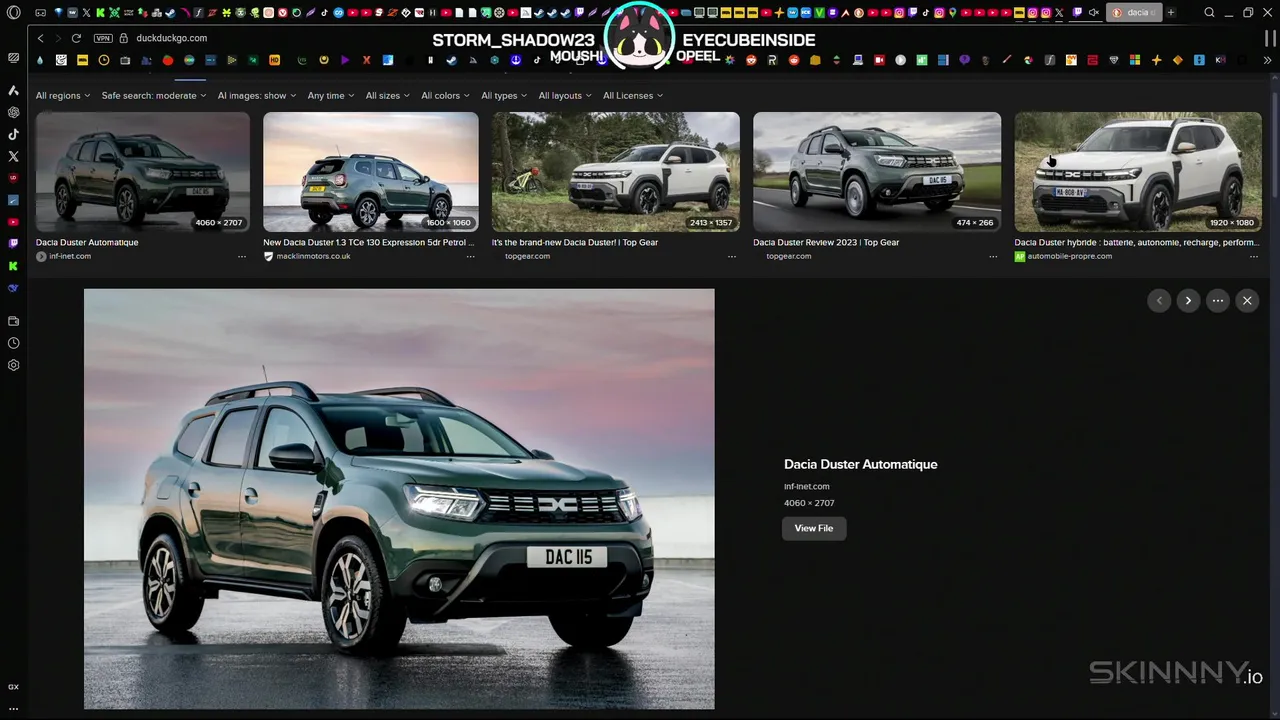Screen dimensions: 1280x720
Task: Click the duckduckgo.com address field
Action: point(171,38)
